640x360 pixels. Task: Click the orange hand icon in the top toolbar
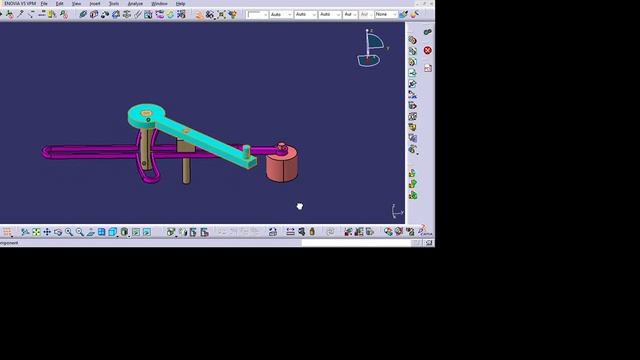coord(199,15)
